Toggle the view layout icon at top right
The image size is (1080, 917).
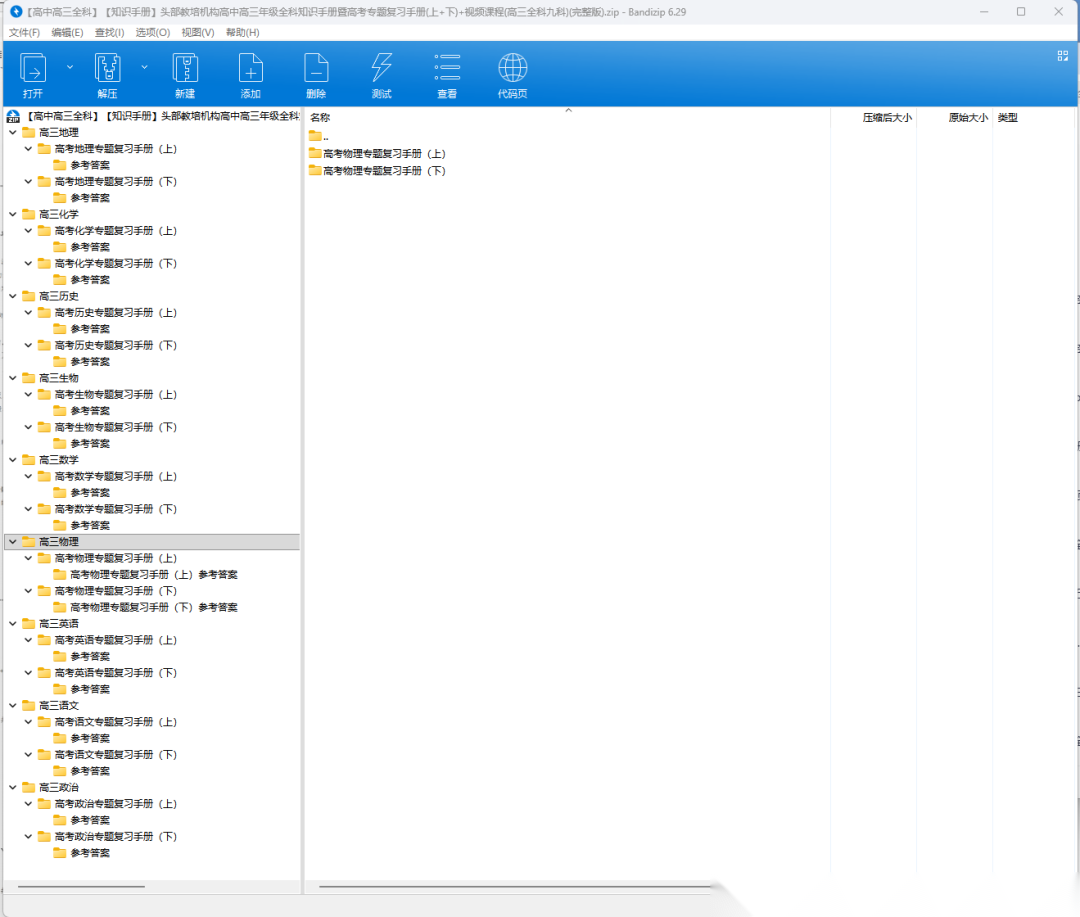[1063, 56]
